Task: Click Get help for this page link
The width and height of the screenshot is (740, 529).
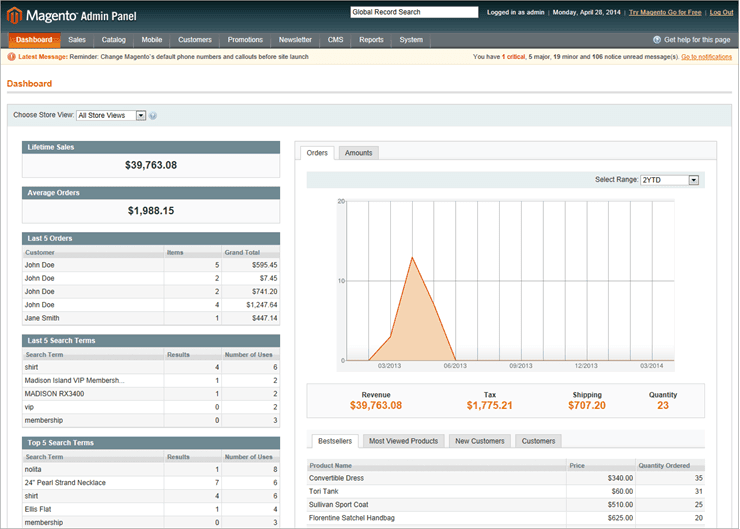Action: [x=697, y=40]
